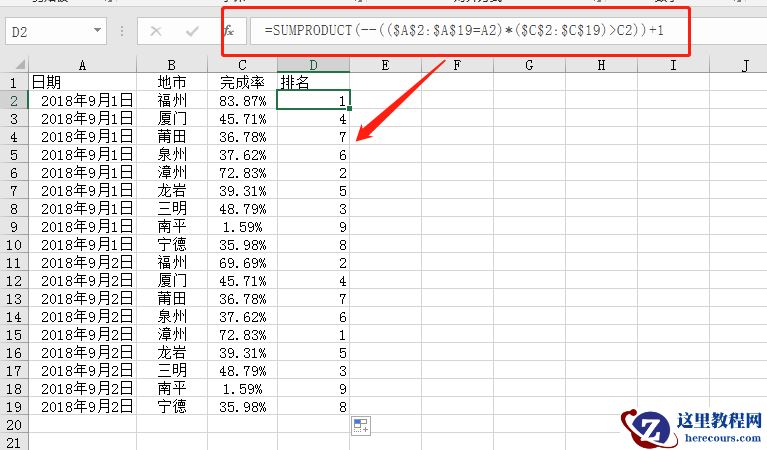This screenshot has width=767, height=450.
Task: Click the 厦门 cell in row 3
Action: (172, 118)
